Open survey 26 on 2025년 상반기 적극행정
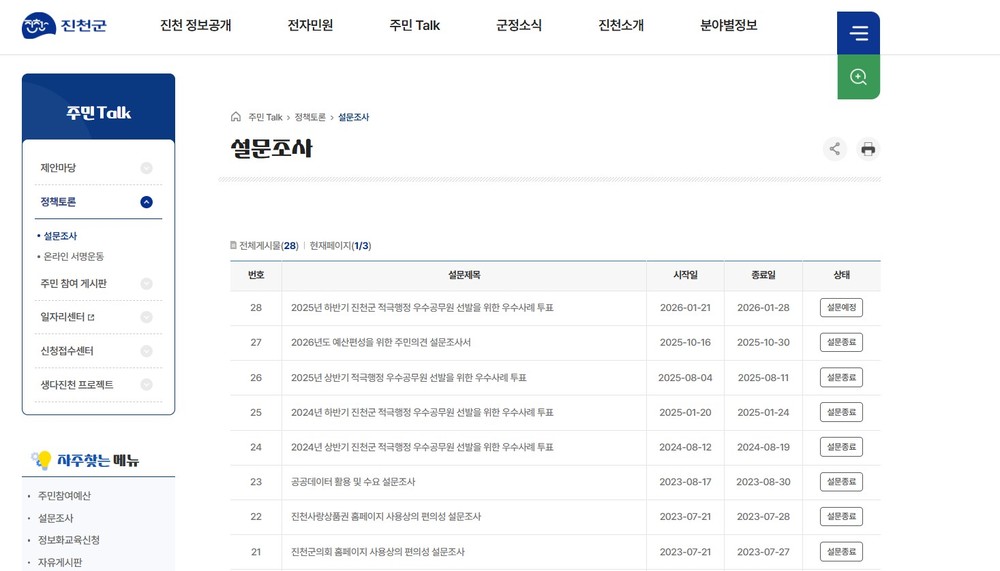The width and height of the screenshot is (1000, 571). (x=409, y=378)
